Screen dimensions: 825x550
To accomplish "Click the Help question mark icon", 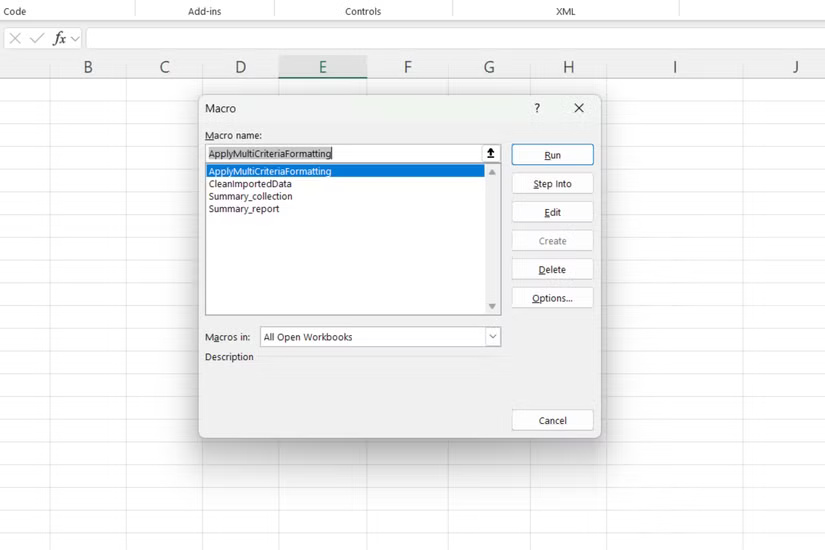I will (x=537, y=108).
